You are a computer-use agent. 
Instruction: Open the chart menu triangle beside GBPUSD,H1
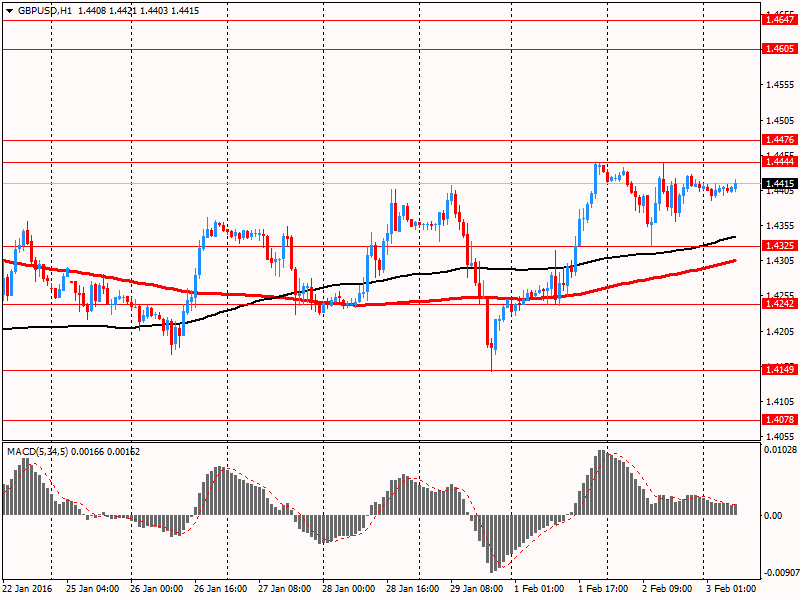10,11
